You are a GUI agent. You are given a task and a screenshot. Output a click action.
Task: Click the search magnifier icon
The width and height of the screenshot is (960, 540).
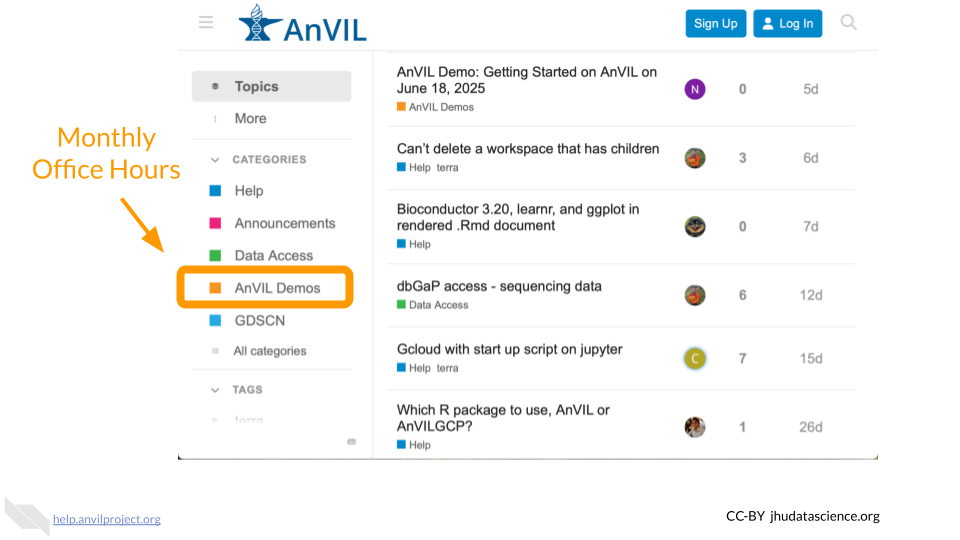tap(848, 23)
